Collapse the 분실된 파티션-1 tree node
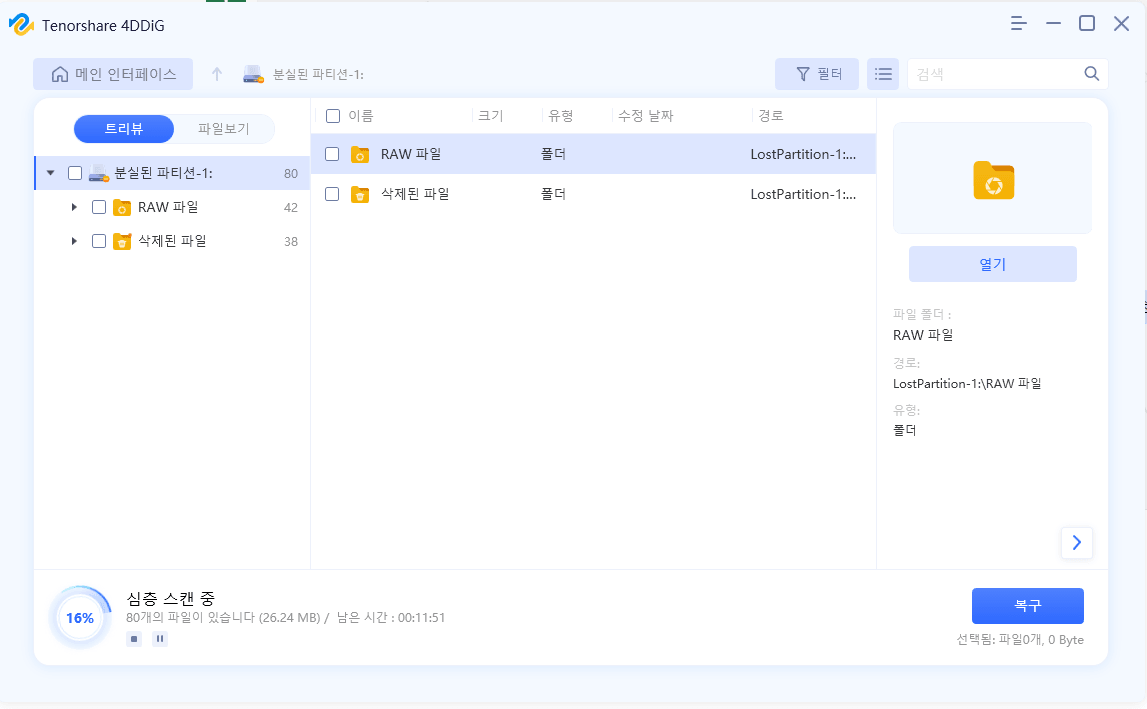Image resolution: width=1147 pixels, height=709 pixels. pyautogui.click(x=50, y=173)
